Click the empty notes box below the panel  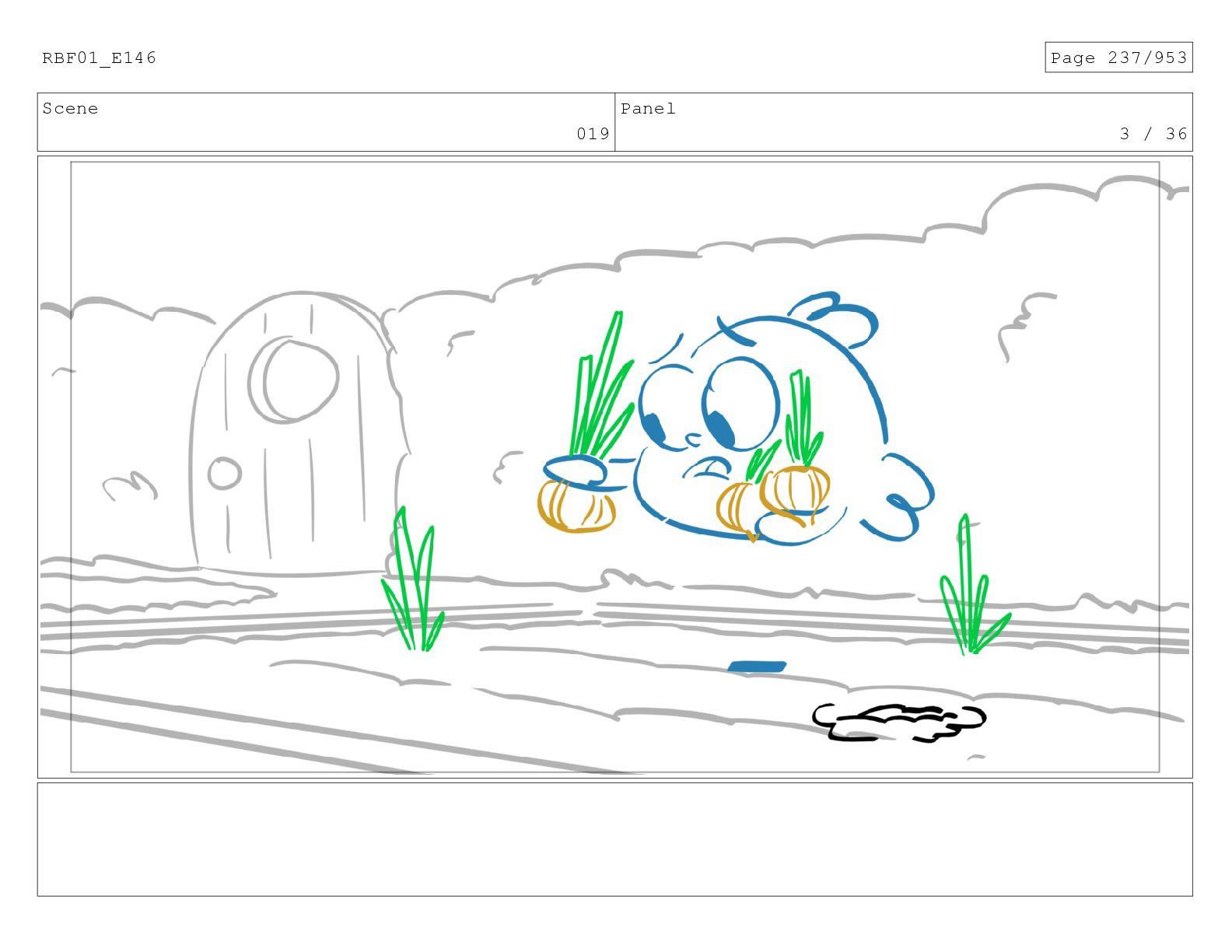coord(615,839)
